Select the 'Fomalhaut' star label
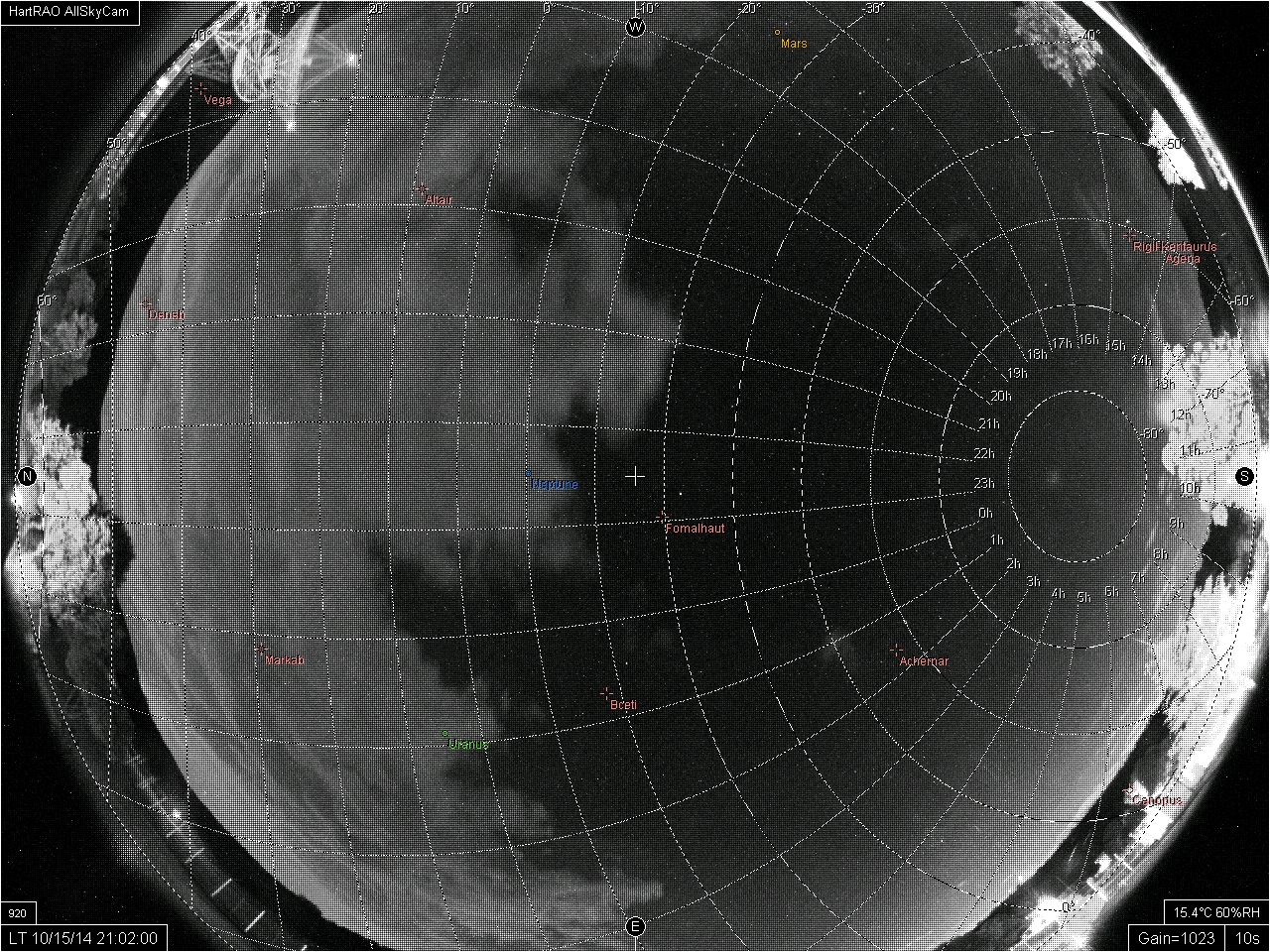1270x952 pixels. 695,529
